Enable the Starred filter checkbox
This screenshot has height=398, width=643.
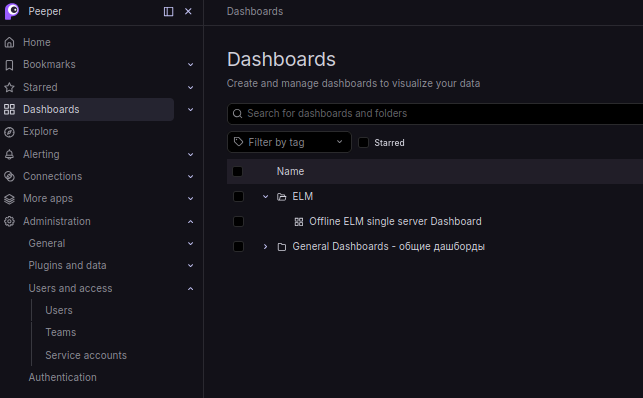363,143
